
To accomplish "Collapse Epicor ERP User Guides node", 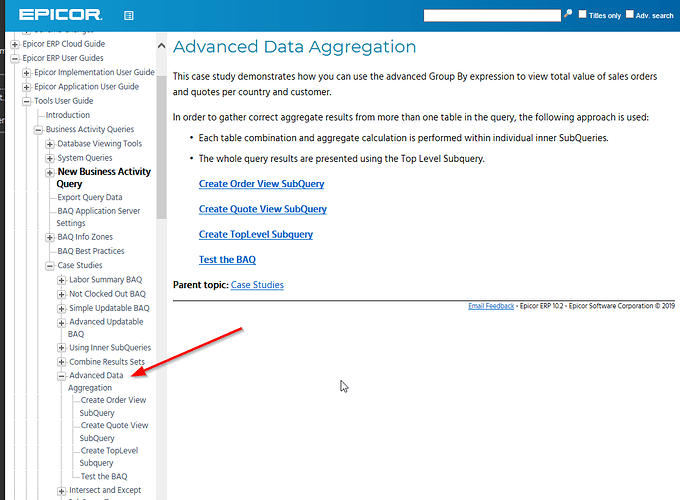I will pyautogui.click(x=15, y=59).
